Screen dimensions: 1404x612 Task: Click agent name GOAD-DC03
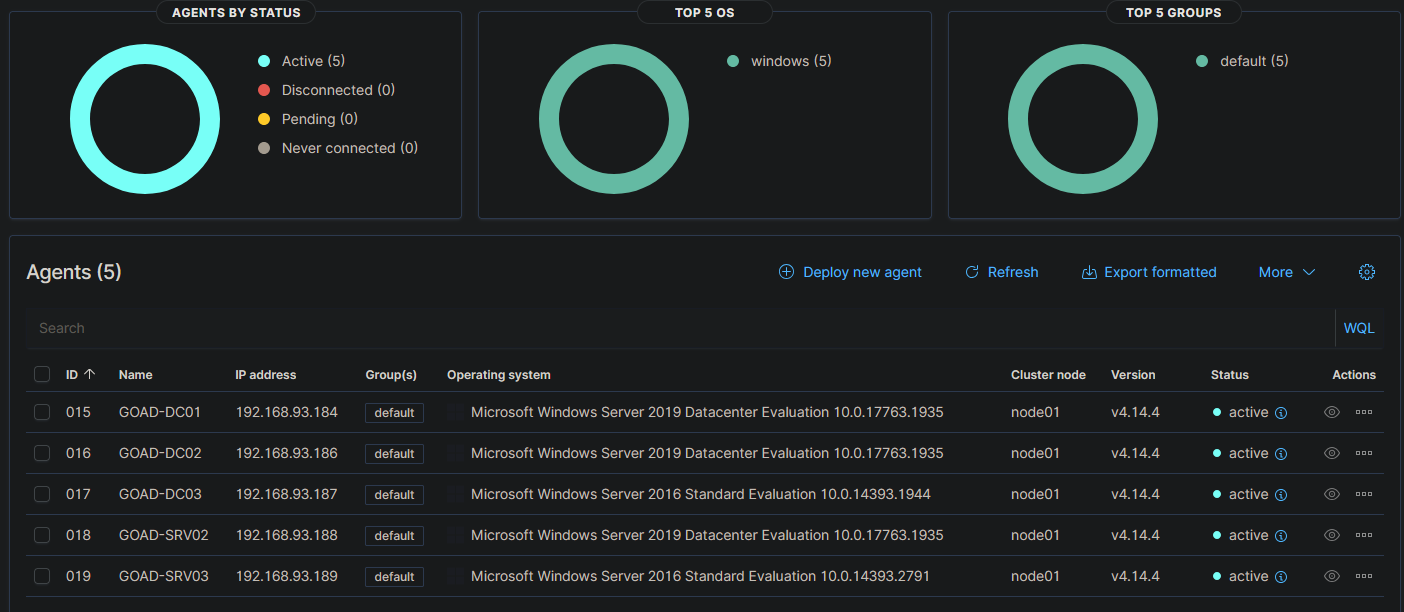pyautogui.click(x=160, y=494)
